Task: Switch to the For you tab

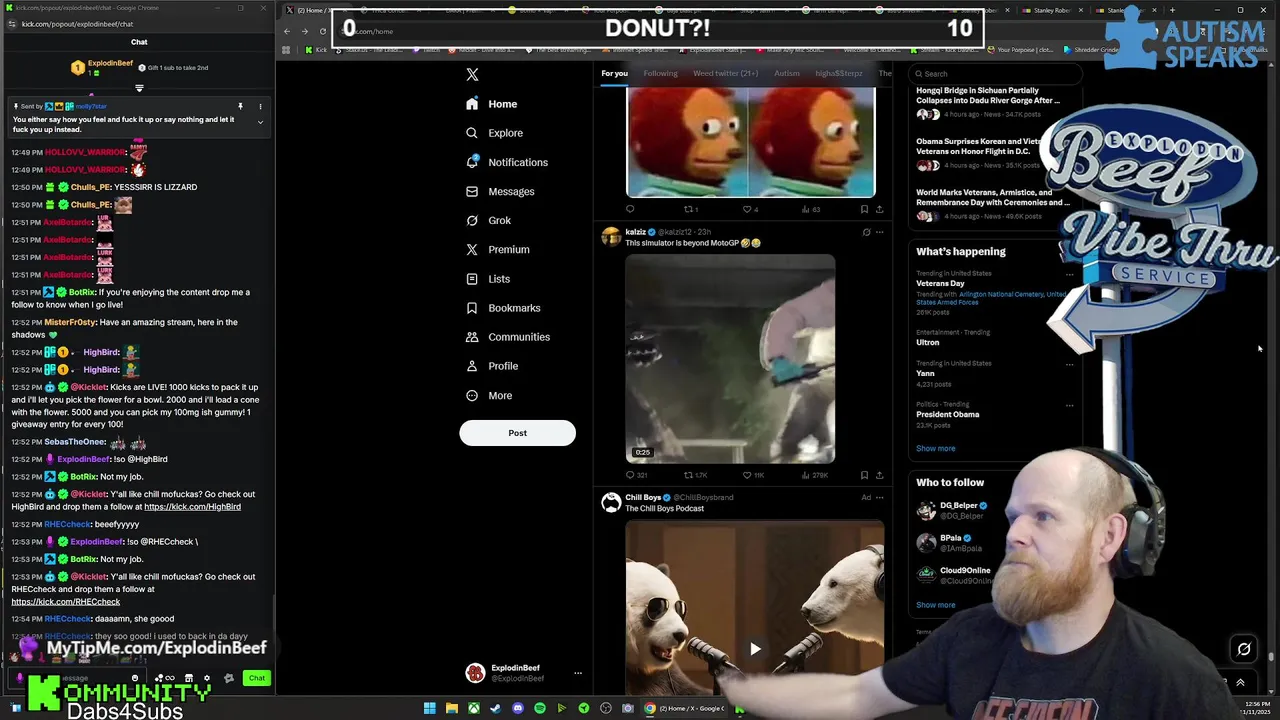Action: [614, 73]
